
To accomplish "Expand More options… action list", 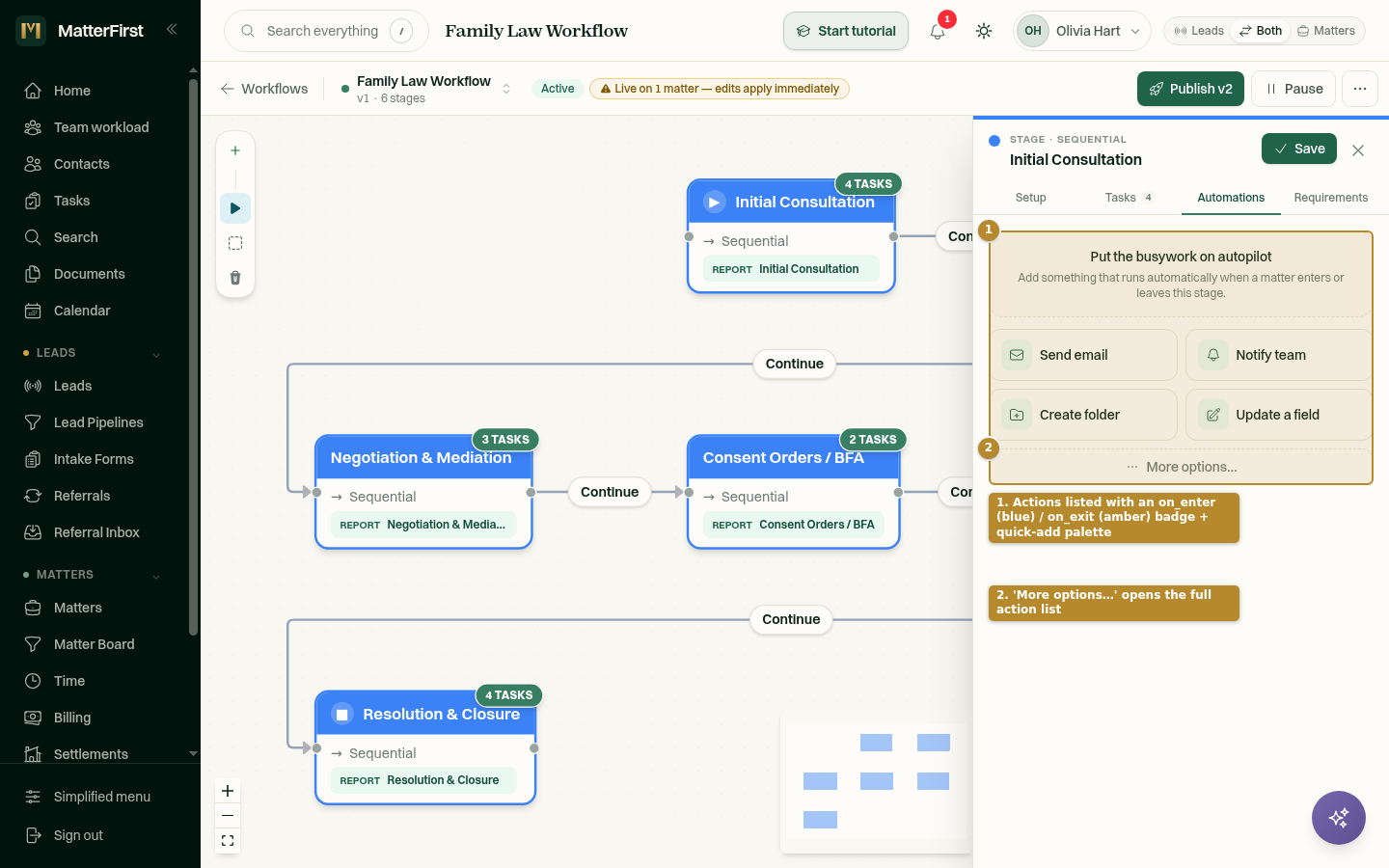I will click(x=1181, y=467).
